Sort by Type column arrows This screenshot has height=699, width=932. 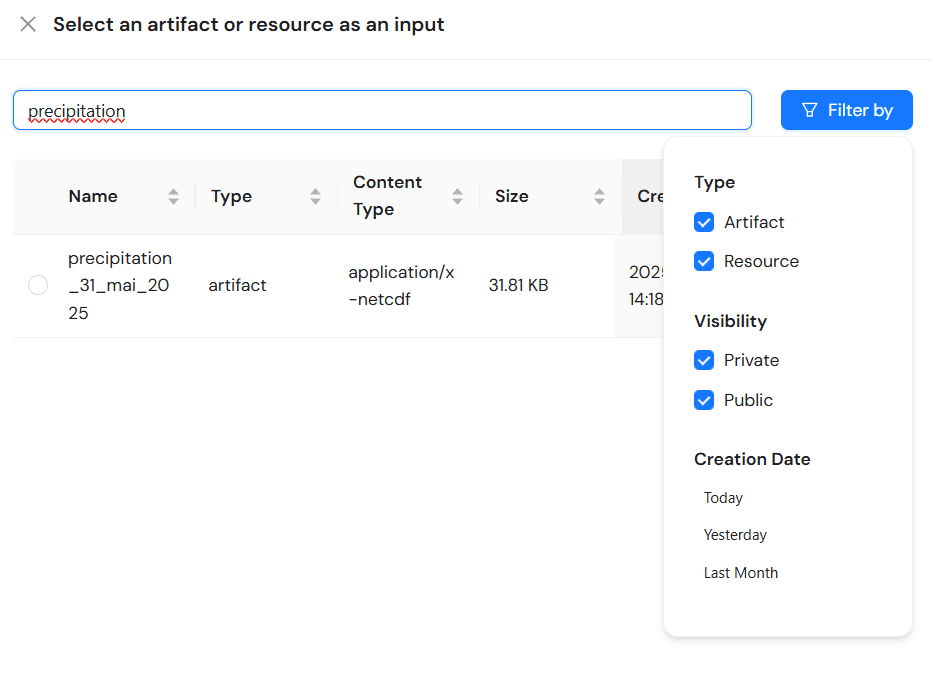[x=316, y=197]
